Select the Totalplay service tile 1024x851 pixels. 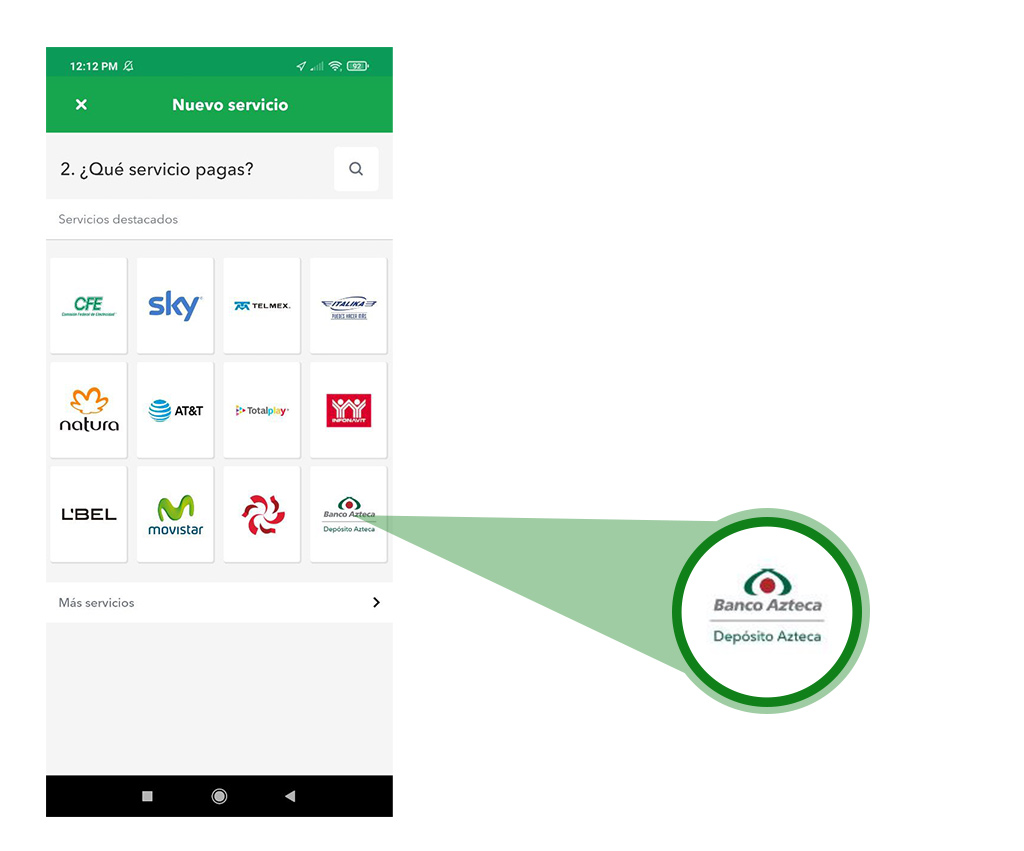(262, 410)
